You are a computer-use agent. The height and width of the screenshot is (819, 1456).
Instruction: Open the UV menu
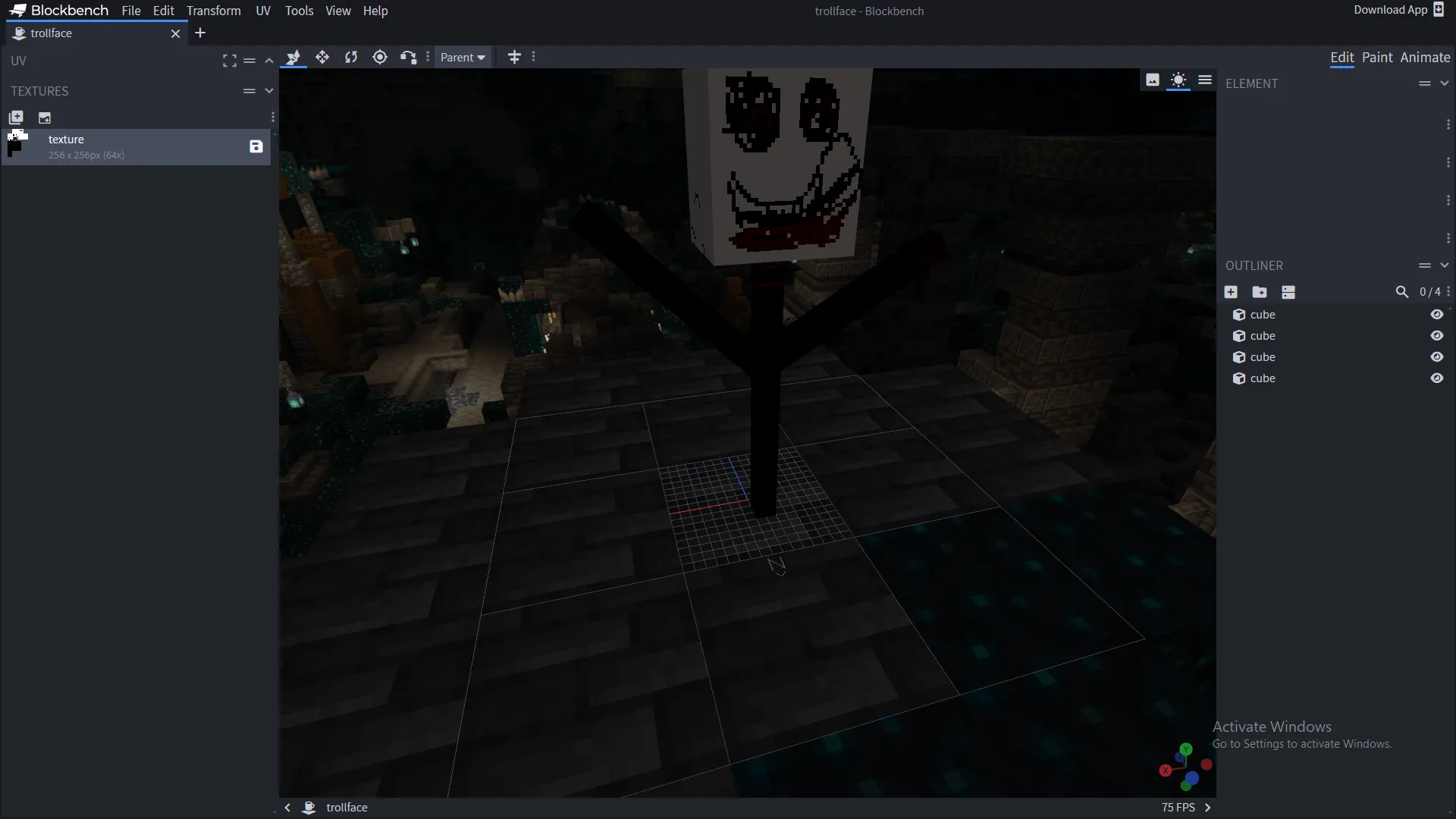[263, 11]
